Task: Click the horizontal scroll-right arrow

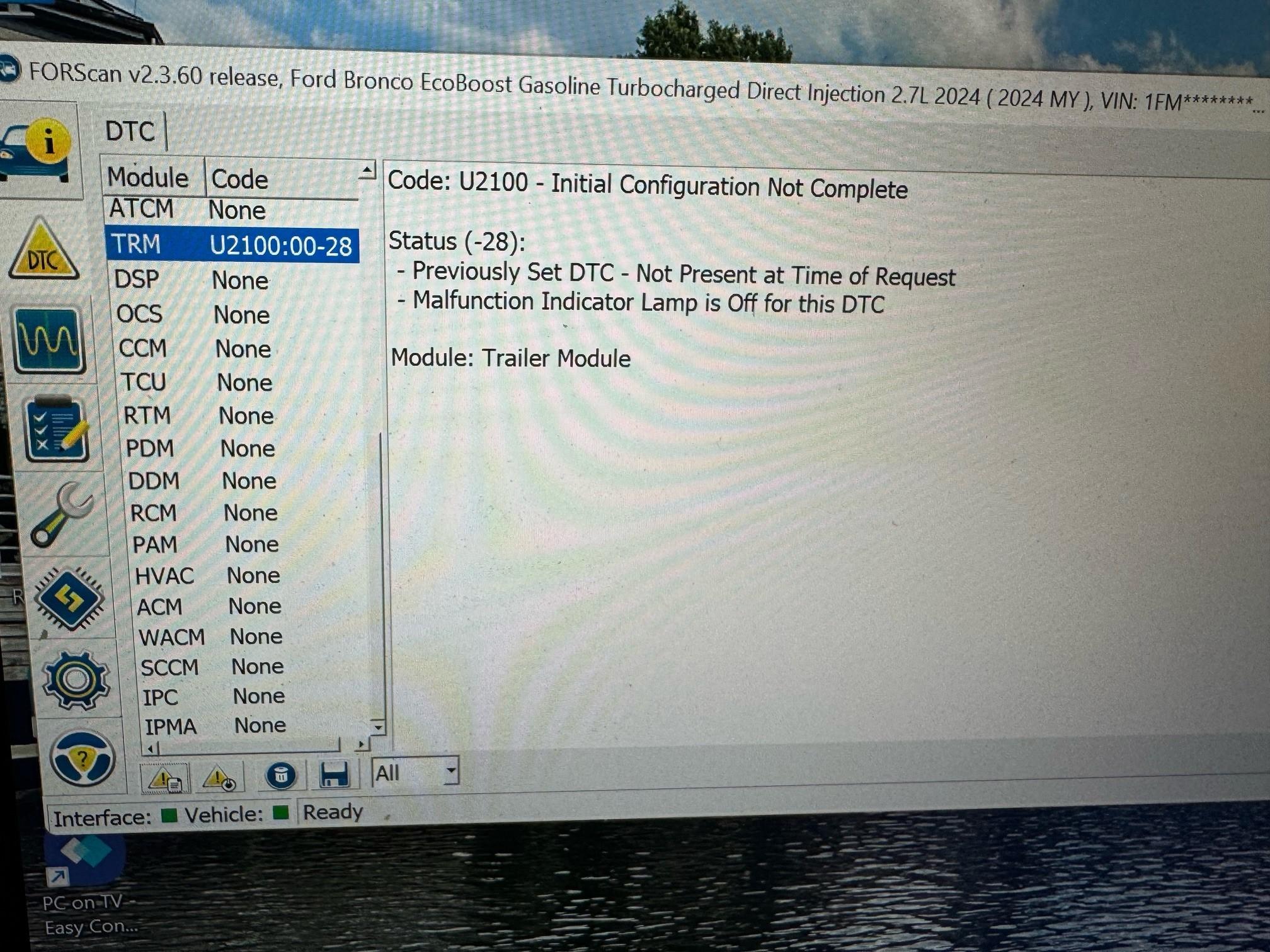Action: (361, 744)
